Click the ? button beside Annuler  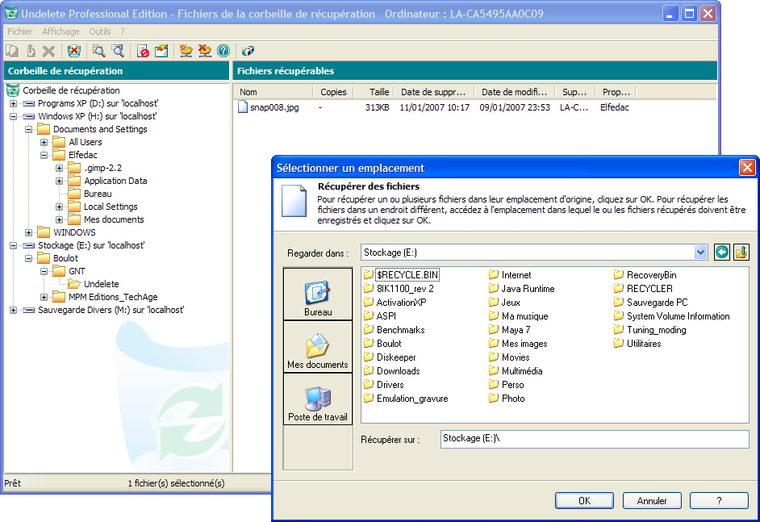point(719,501)
